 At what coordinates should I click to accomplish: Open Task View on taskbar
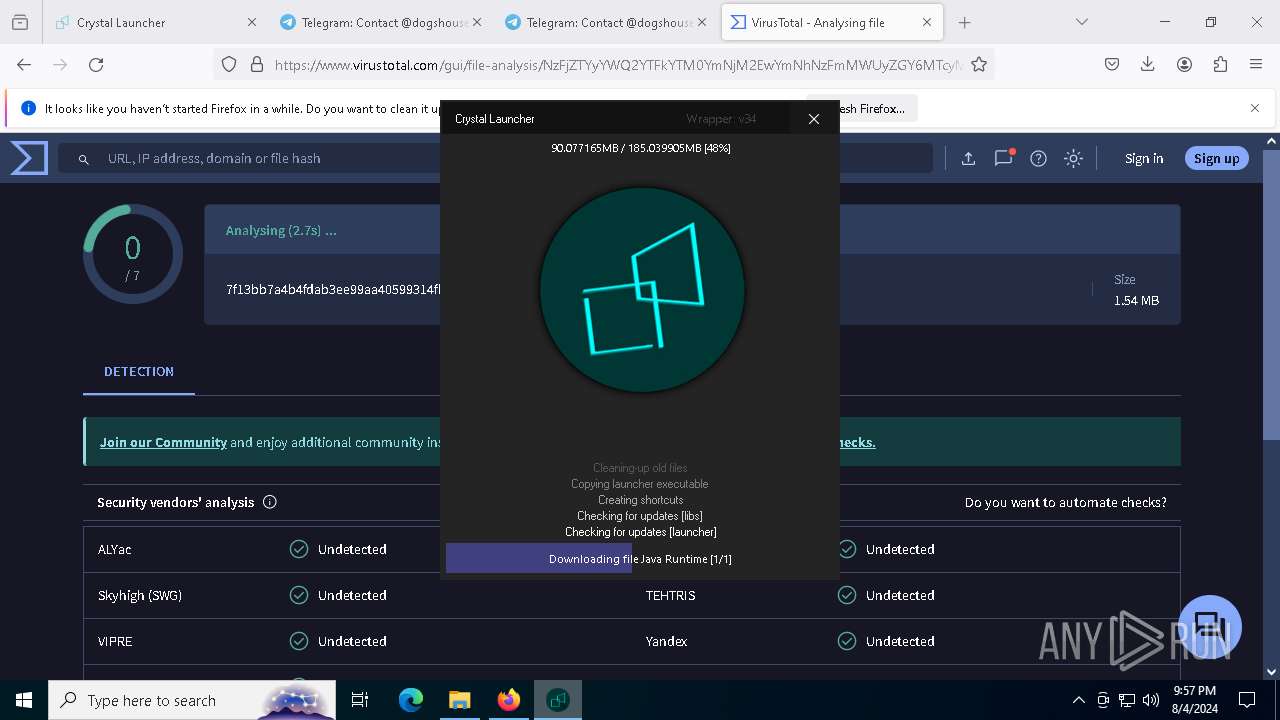tap(360, 700)
